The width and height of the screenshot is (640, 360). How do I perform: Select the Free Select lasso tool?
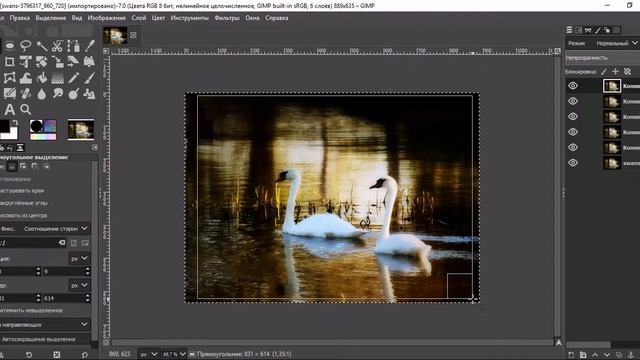coord(25,46)
